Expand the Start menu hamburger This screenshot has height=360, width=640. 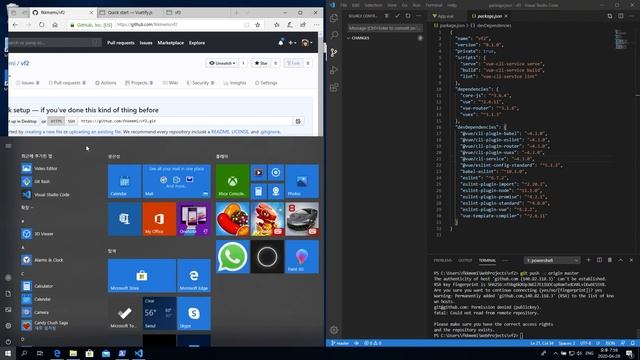tap(8, 146)
